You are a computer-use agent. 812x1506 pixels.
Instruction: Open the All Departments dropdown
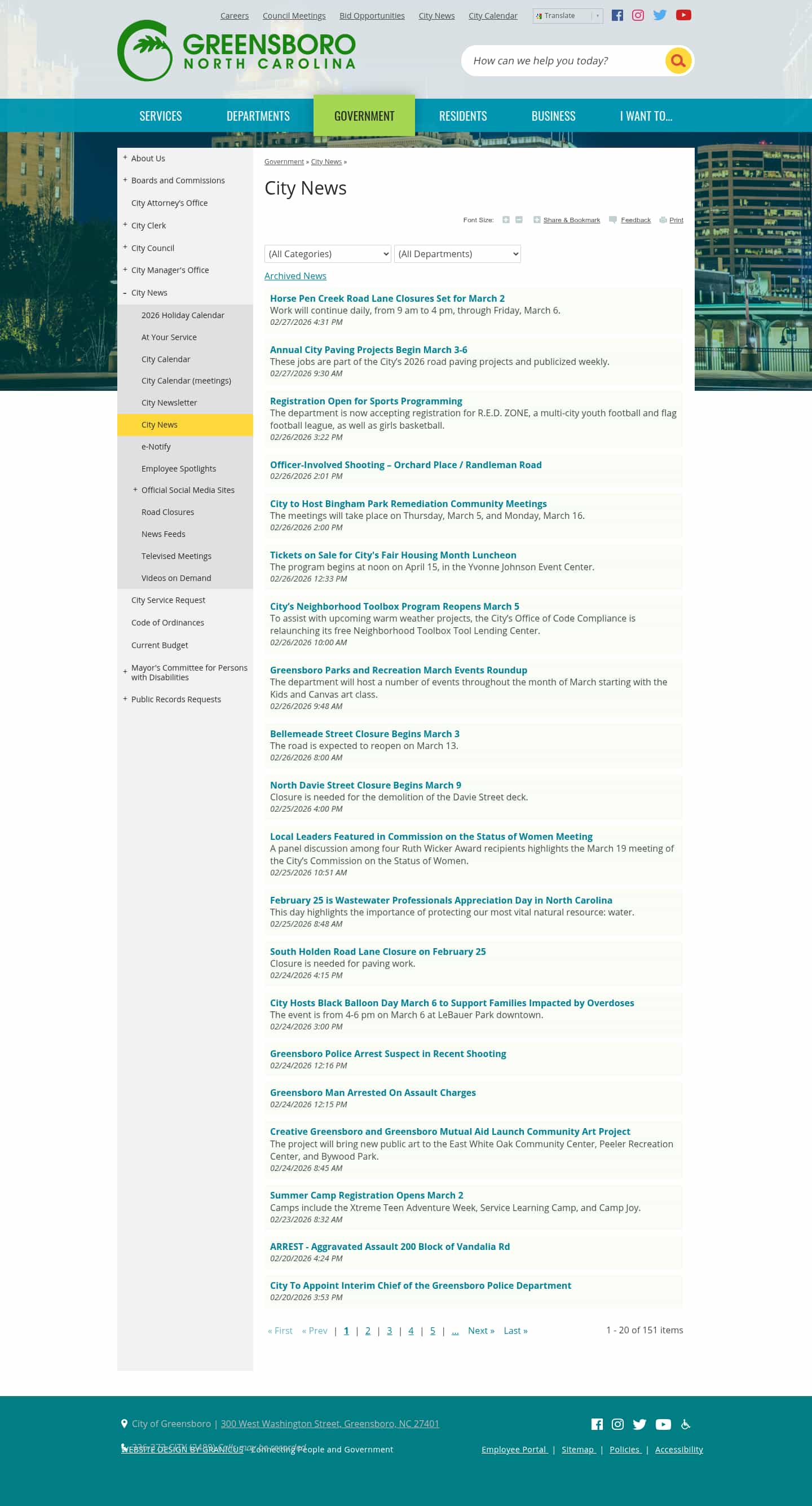click(x=457, y=254)
